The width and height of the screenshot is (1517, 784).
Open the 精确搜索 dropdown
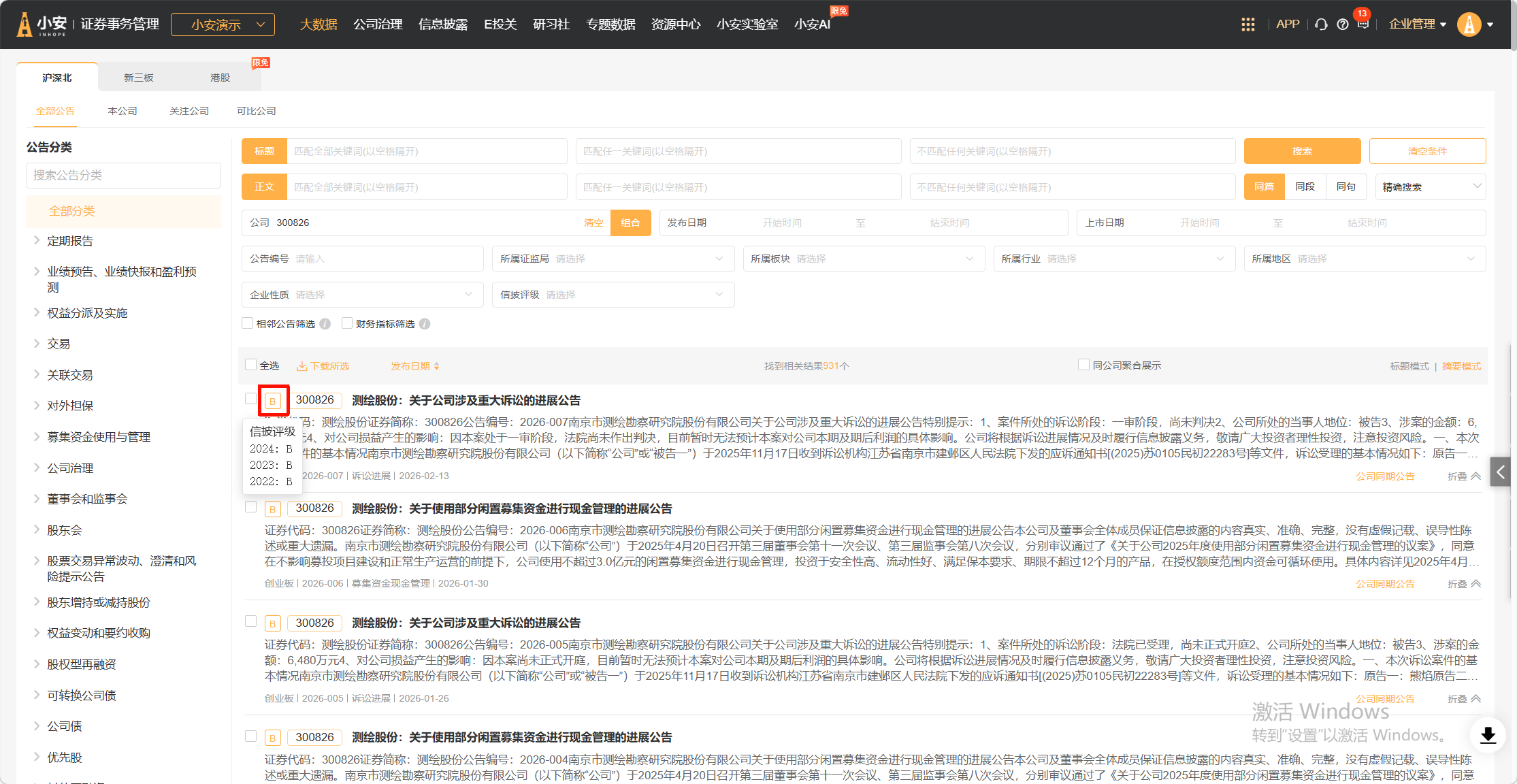pyautogui.click(x=1430, y=186)
